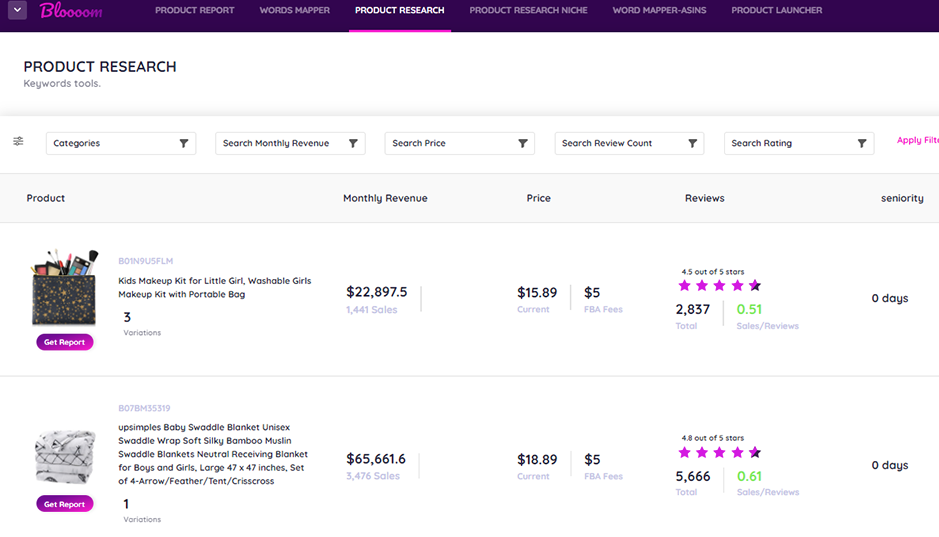Click funnel icon in Search Review Count filter
The height and width of the screenshot is (537, 939).
tap(692, 143)
